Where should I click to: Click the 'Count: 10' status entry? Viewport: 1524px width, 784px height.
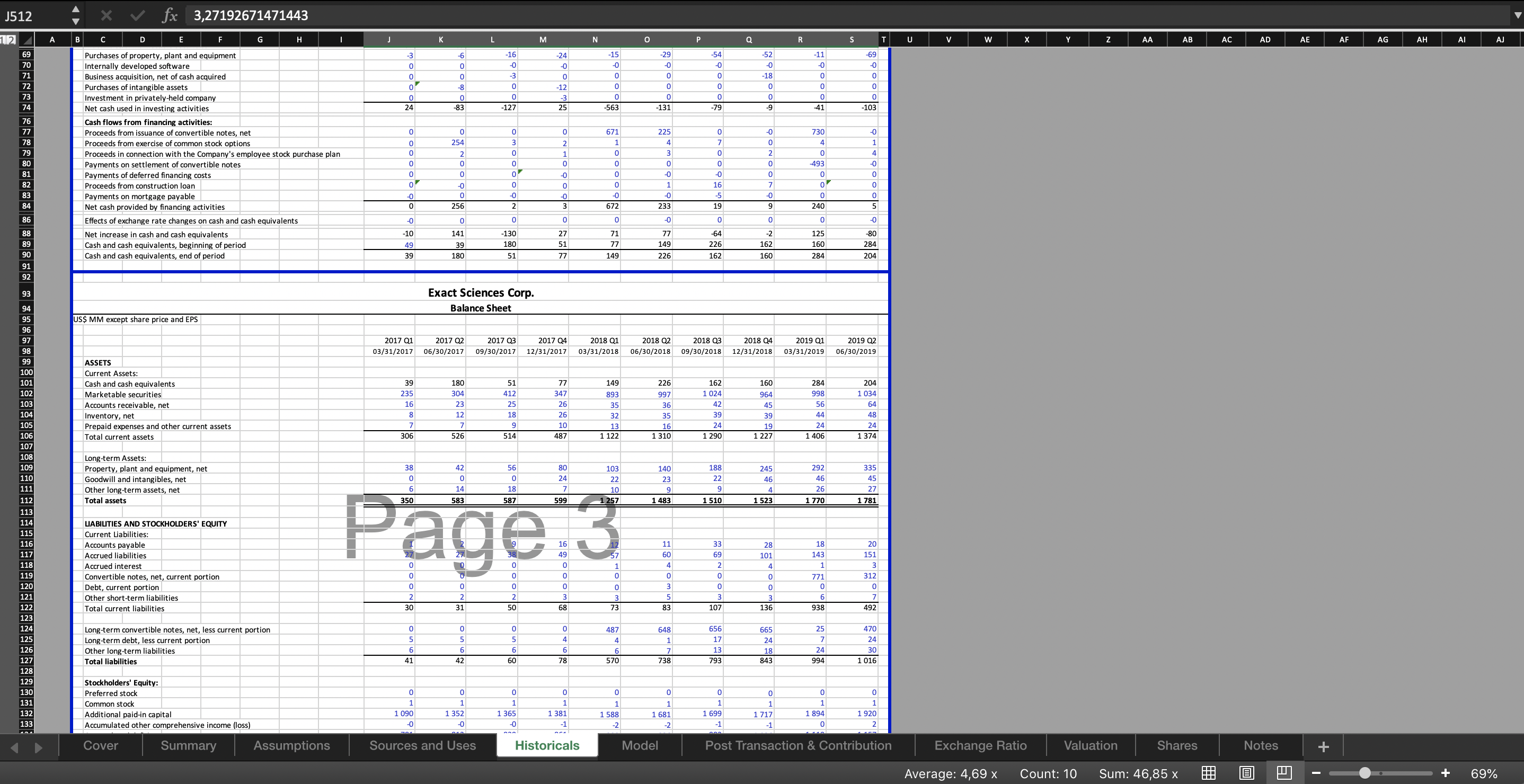tap(1048, 773)
